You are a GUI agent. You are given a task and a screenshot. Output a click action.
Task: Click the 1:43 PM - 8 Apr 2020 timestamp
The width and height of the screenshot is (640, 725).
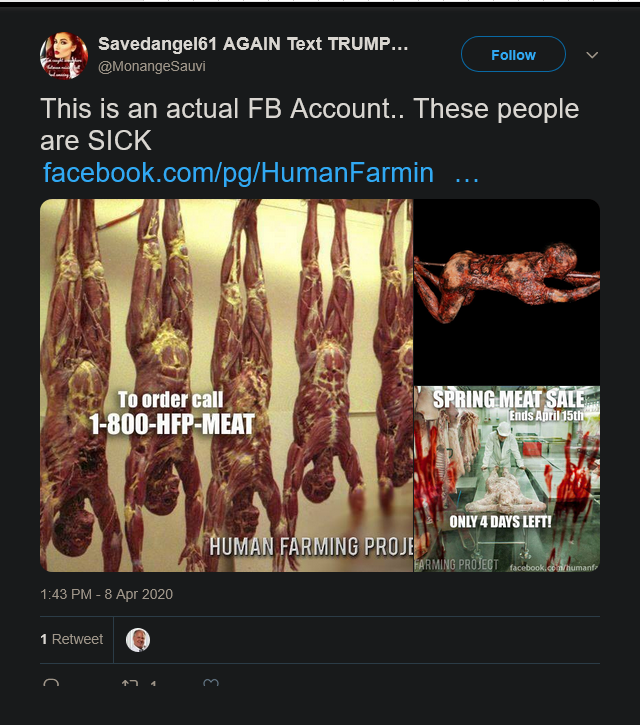point(107,594)
